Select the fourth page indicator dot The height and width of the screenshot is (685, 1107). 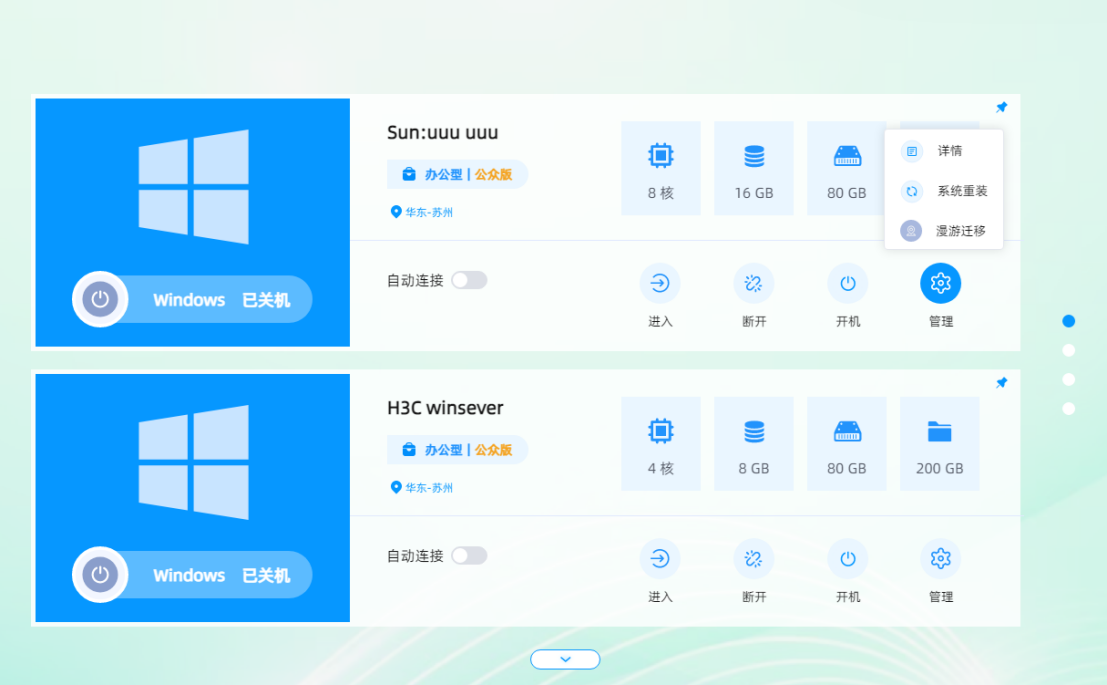[x=1069, y=408]
